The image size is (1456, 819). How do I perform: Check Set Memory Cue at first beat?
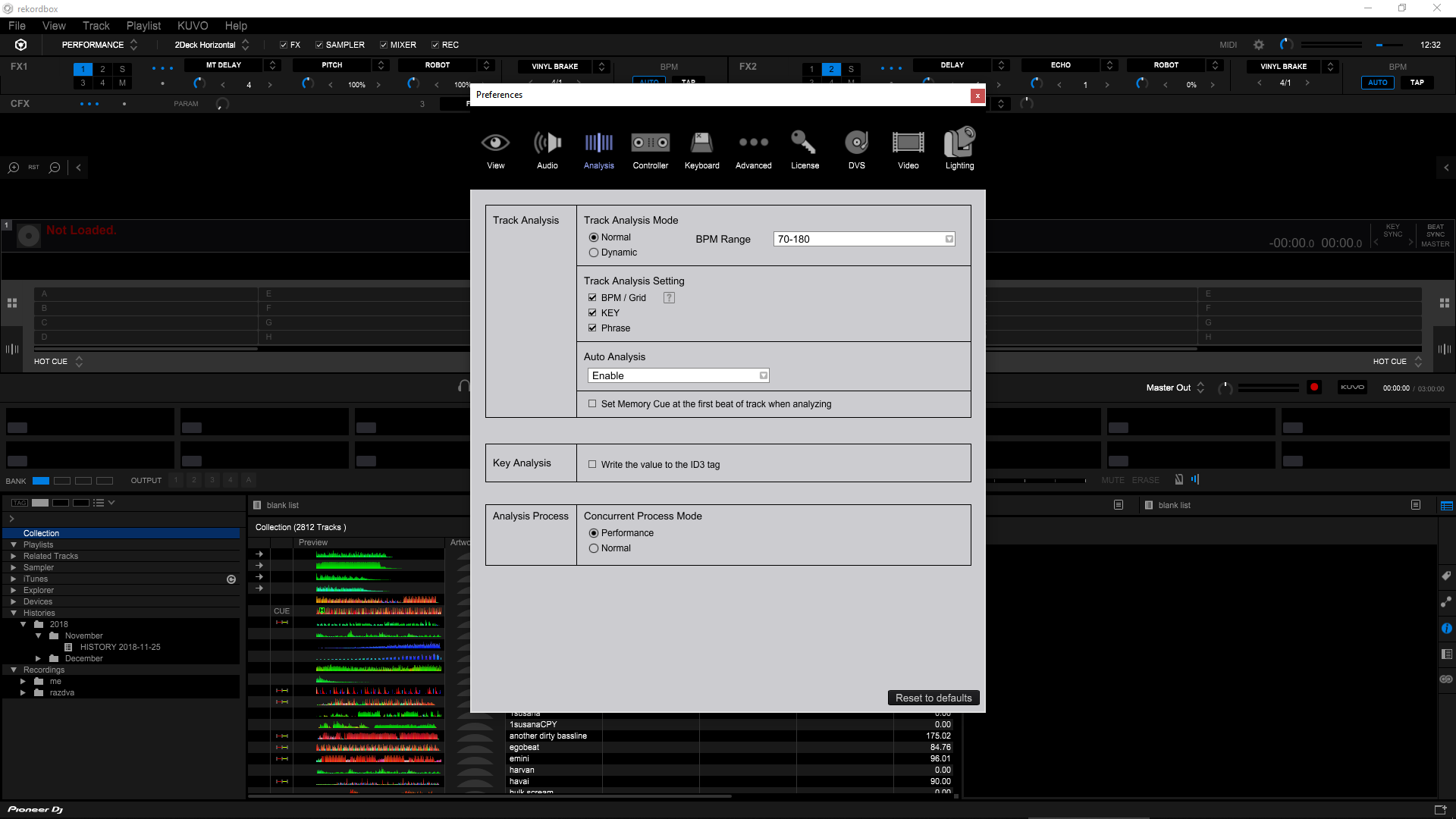592,403
